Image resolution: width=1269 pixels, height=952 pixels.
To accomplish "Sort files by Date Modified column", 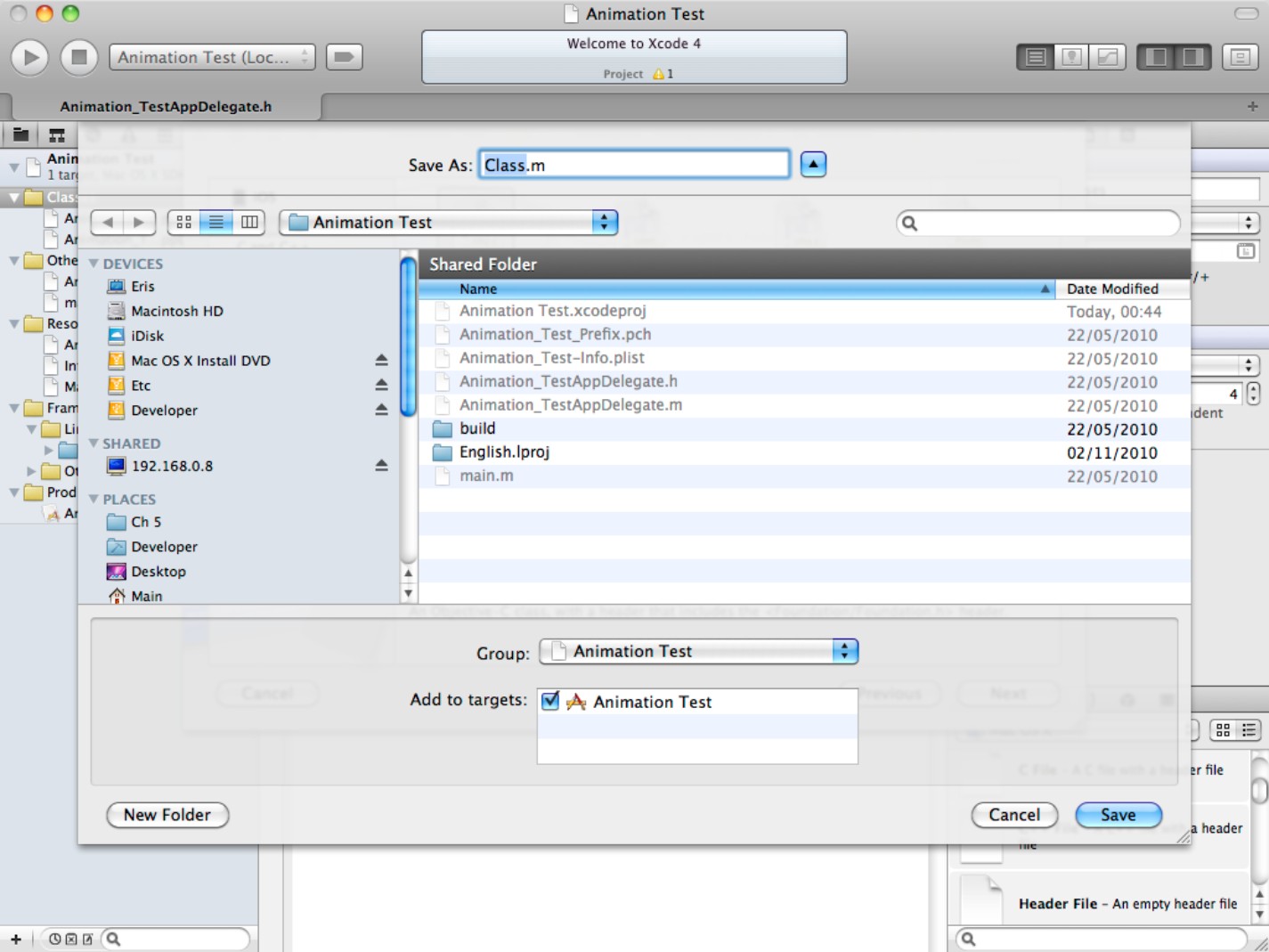I will 1123,289.
